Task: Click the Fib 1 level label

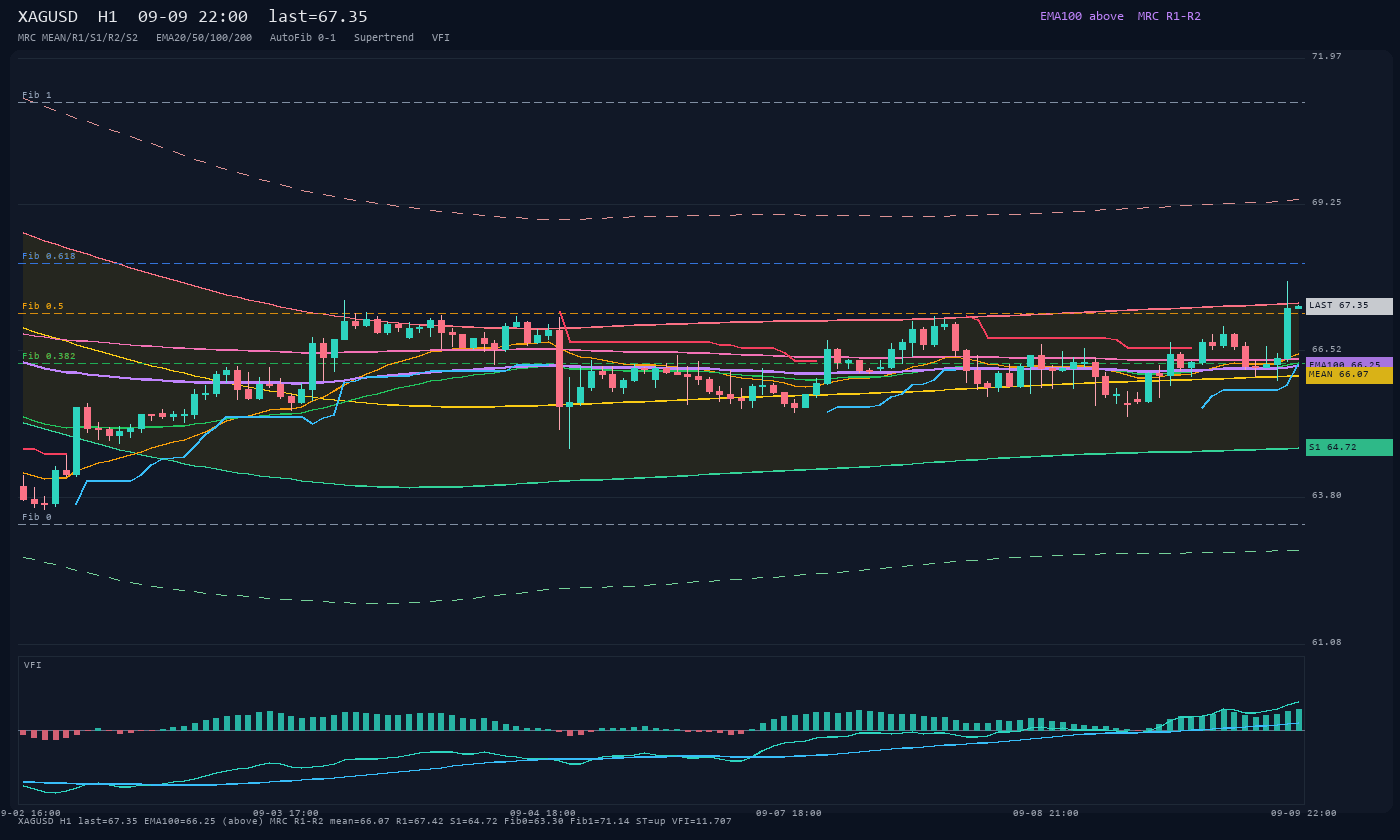Action: (x=37, y=96)
